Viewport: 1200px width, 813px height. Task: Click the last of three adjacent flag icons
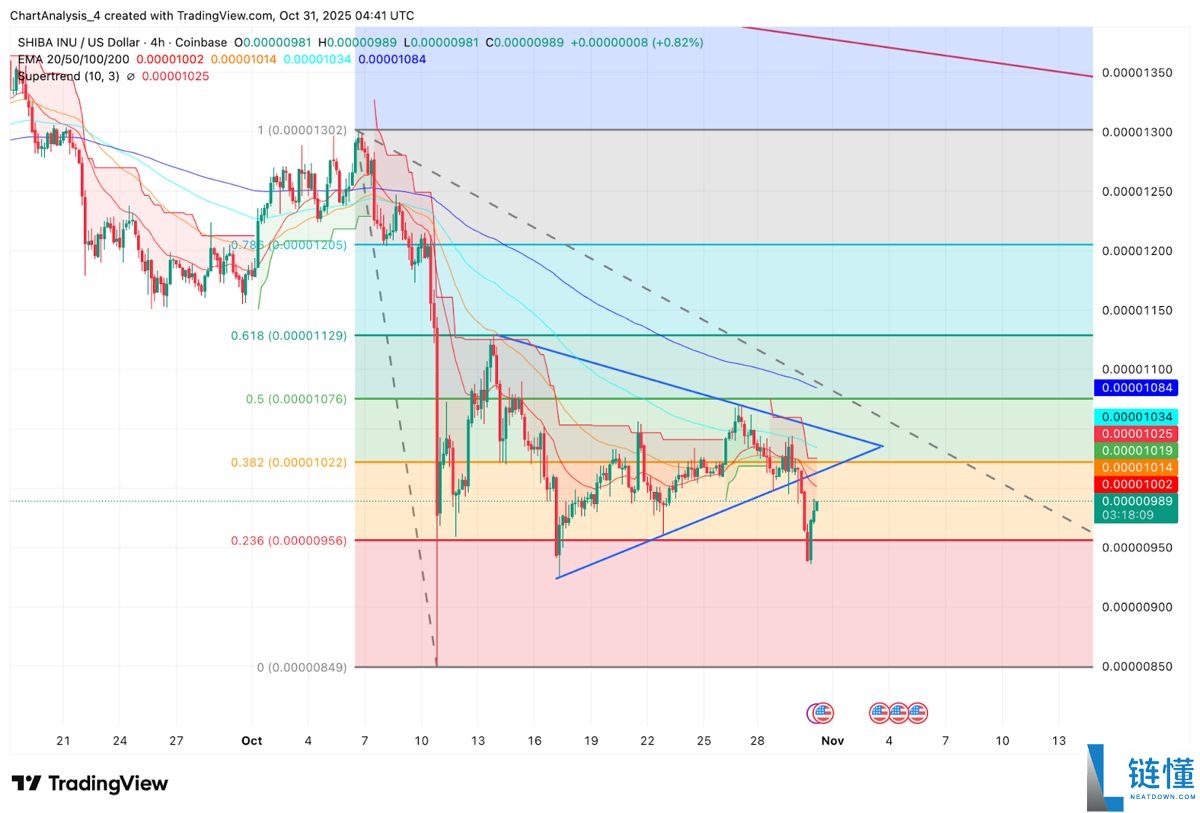click(x=916, y=713)
